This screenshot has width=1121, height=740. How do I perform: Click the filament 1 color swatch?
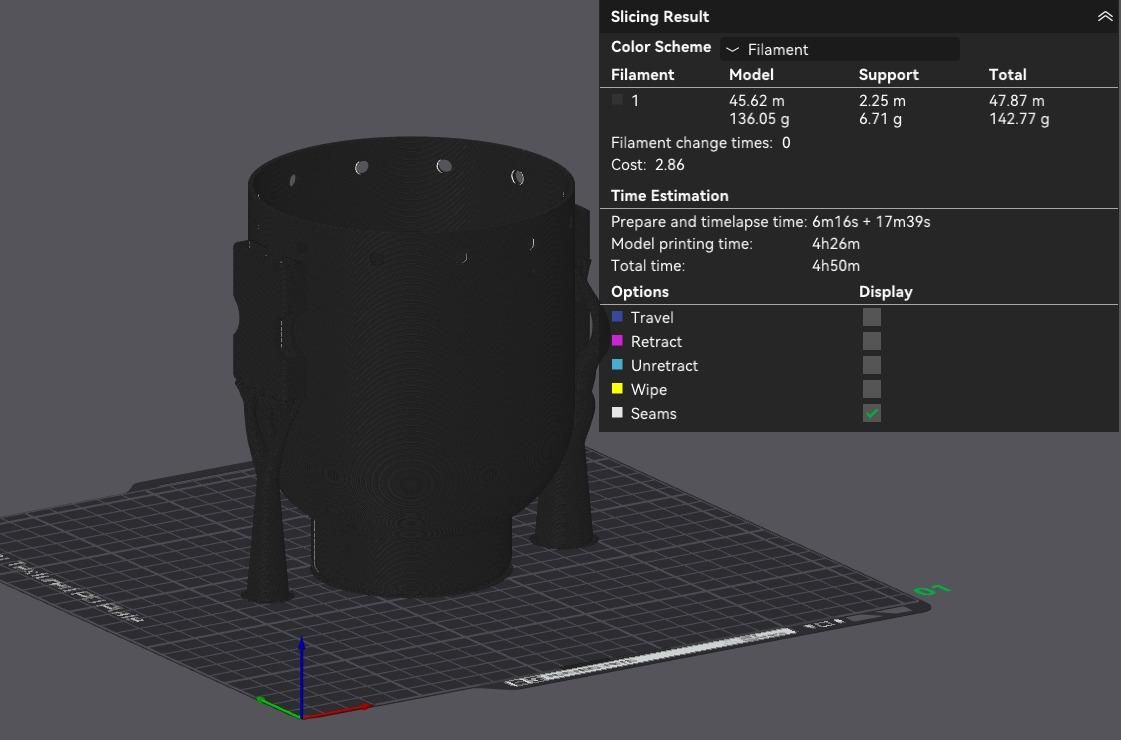point(617,99)
